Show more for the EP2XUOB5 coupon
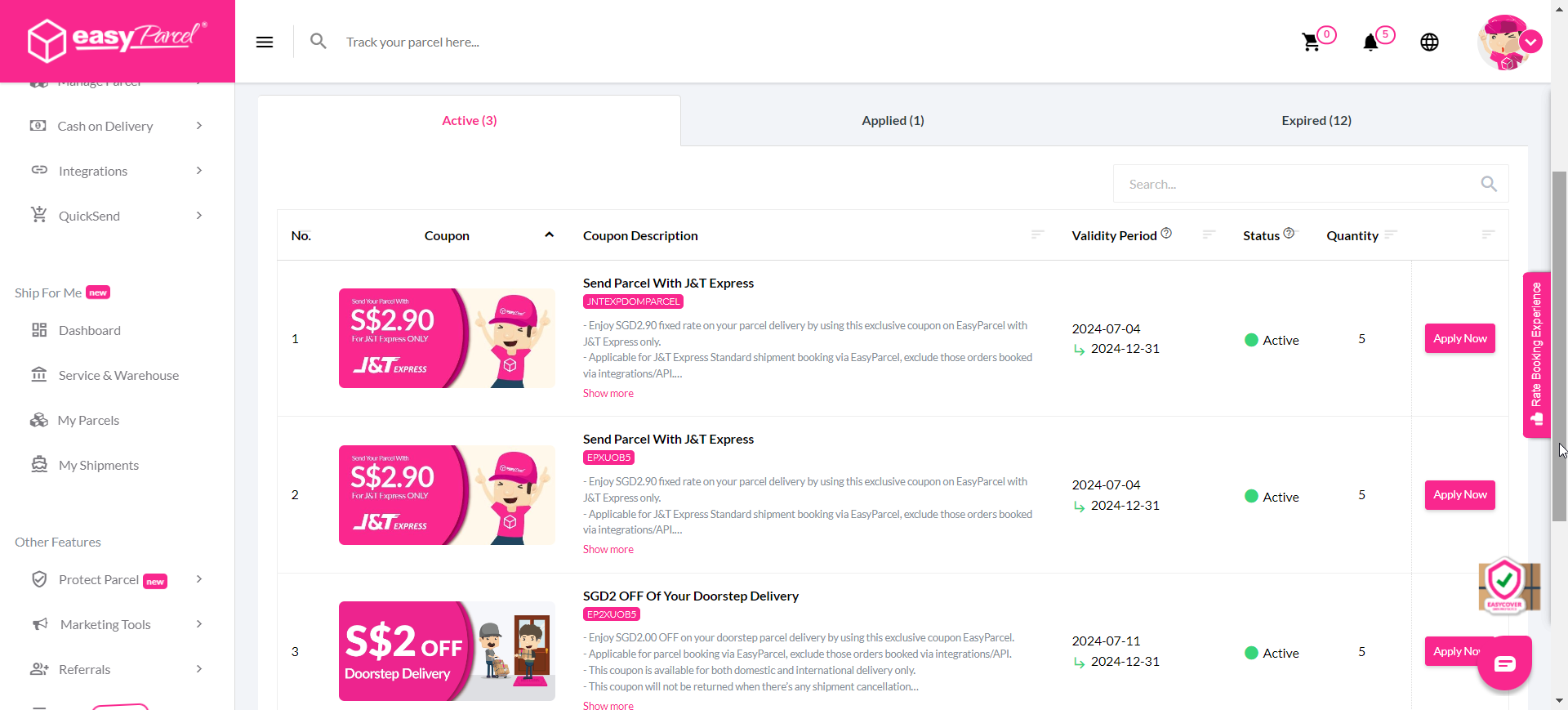 point(608,705)
